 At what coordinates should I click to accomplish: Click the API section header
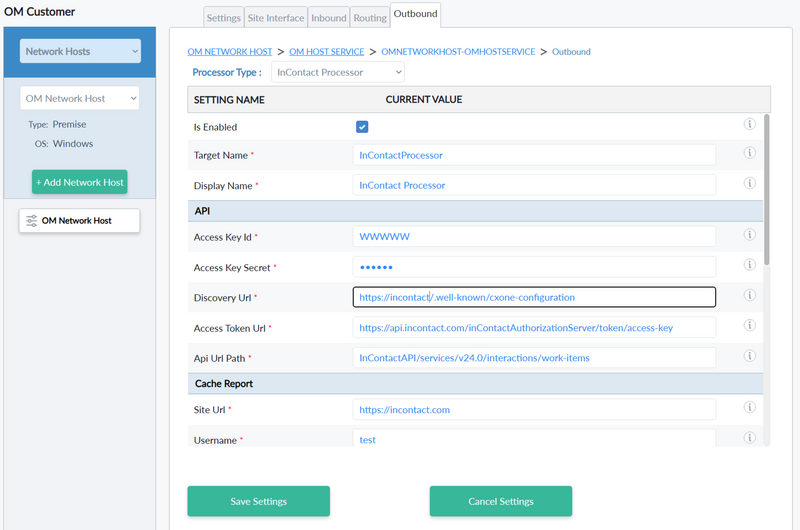click(x=476, y=211)
